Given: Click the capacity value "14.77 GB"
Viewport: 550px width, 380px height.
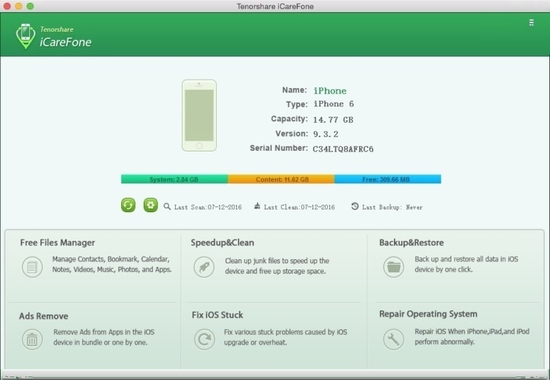Looking at the screenshot, I should pos(333,120).
